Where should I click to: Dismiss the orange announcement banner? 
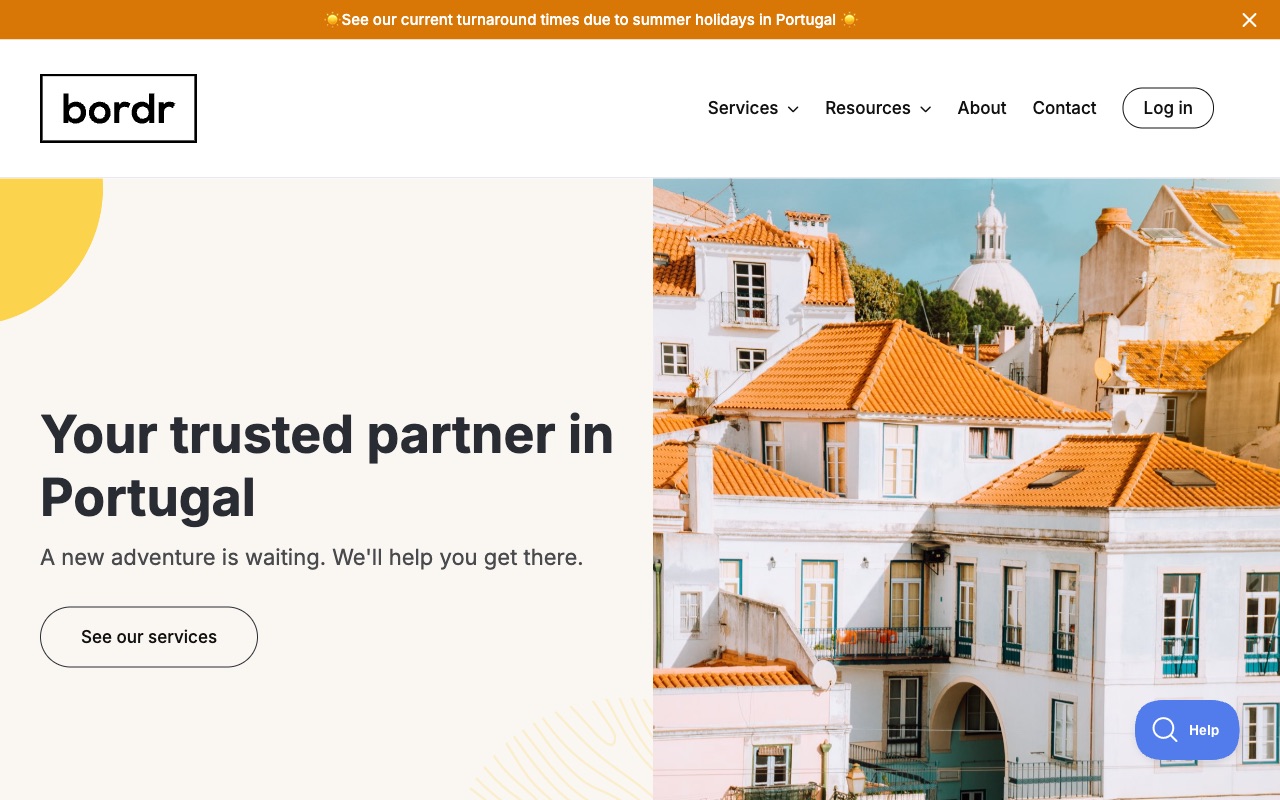pos(1249,20)
